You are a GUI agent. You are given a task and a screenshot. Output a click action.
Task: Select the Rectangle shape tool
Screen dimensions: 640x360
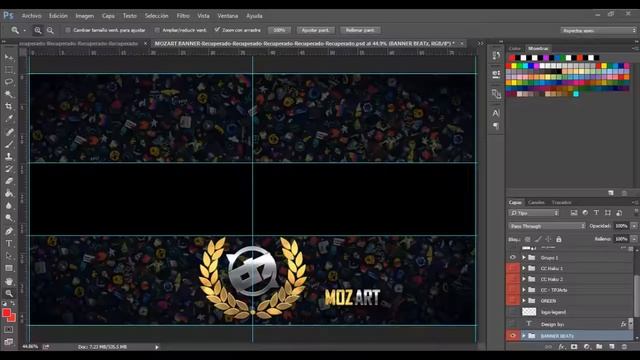[9, 268]
